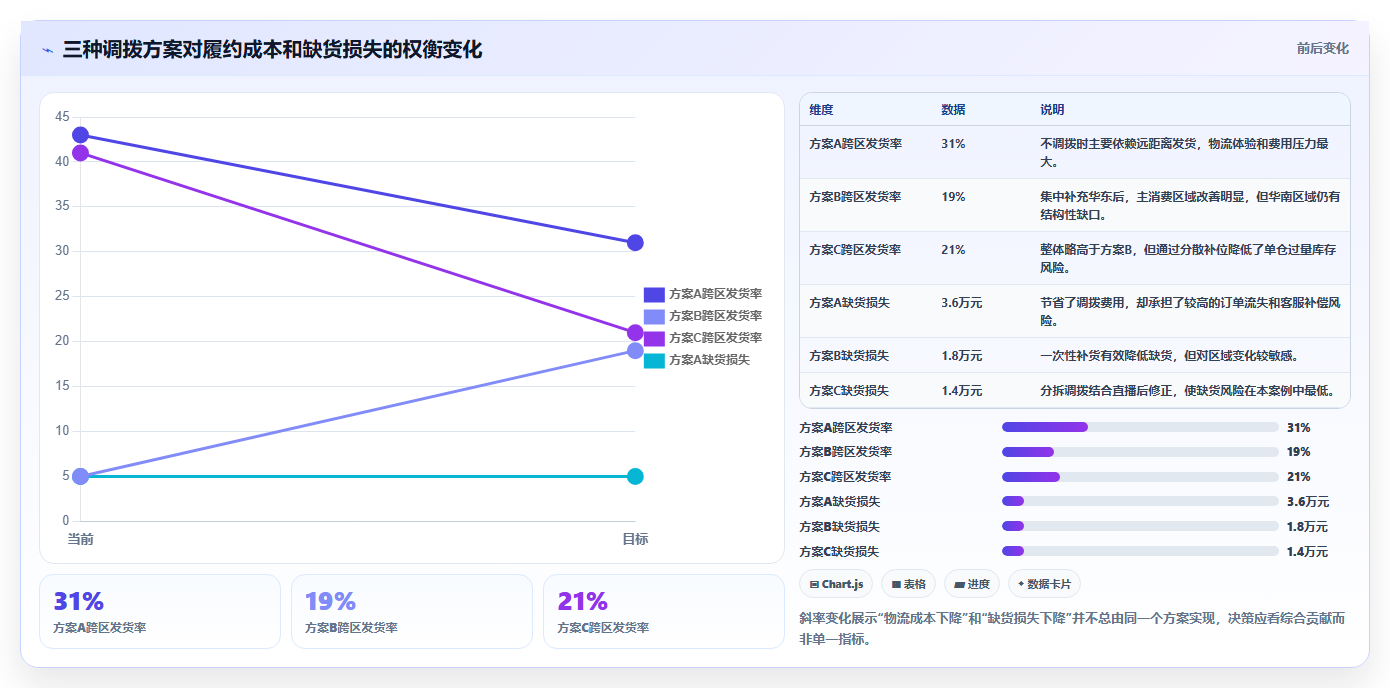1390x688 pixels.
Task: Click the 1.4万元 value in the table
Action: (962, 391)
